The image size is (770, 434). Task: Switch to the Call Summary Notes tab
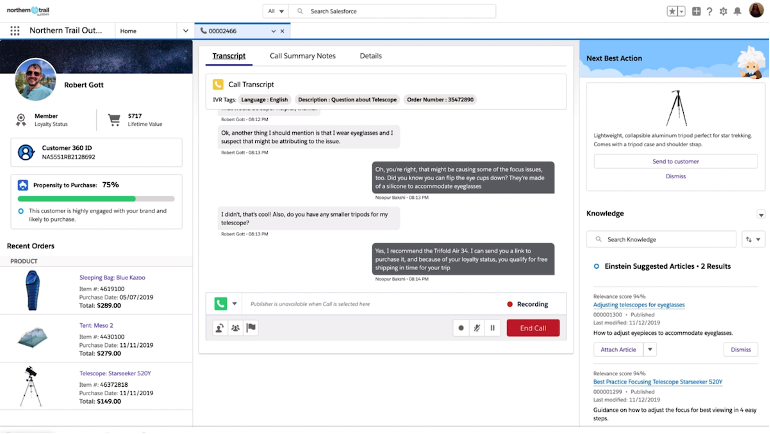[x=302, y=56]
